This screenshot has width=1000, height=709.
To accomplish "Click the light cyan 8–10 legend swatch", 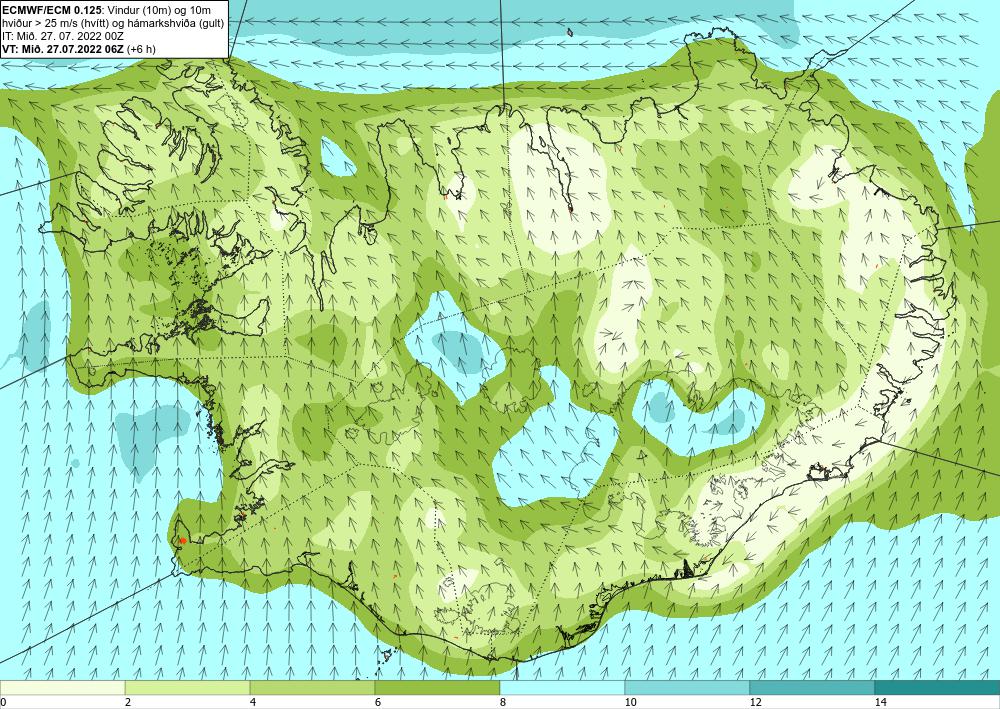I will pyautogui.click(x=562, y=687).
